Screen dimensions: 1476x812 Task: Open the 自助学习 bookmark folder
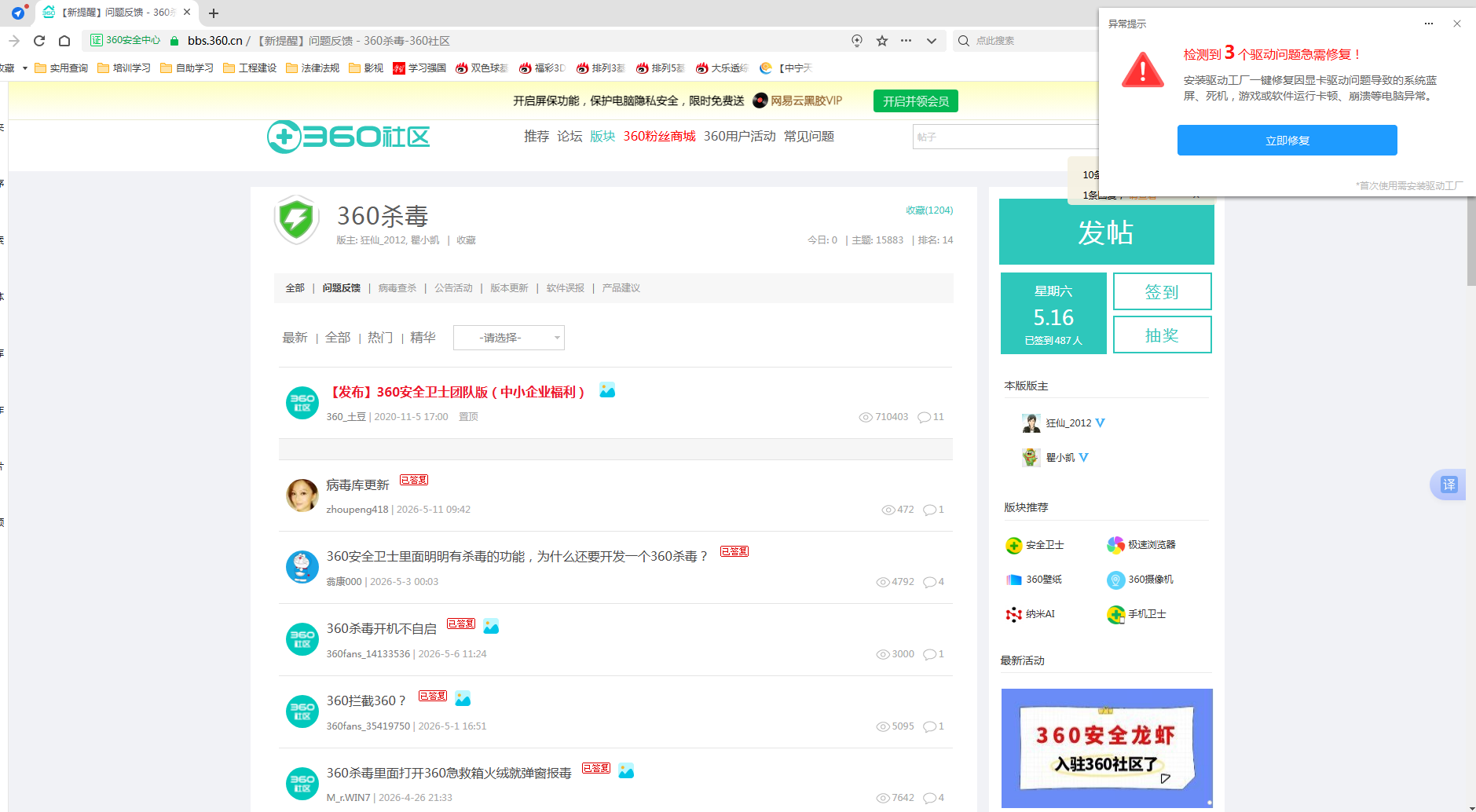[x=187, y=68]
